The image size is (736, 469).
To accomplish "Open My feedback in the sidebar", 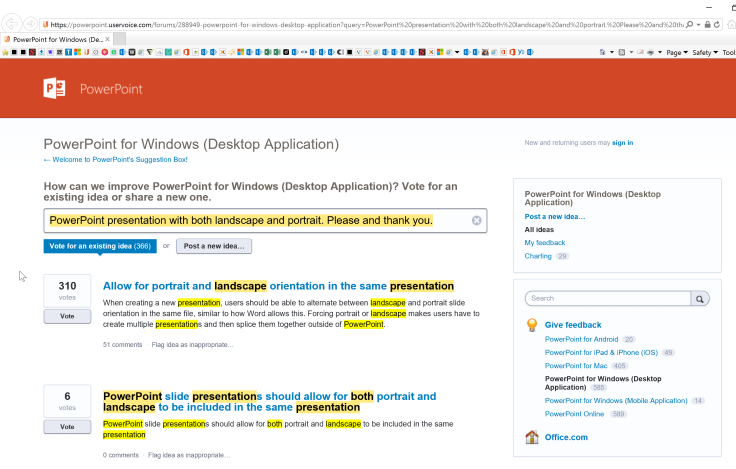I will coord(545,243).
